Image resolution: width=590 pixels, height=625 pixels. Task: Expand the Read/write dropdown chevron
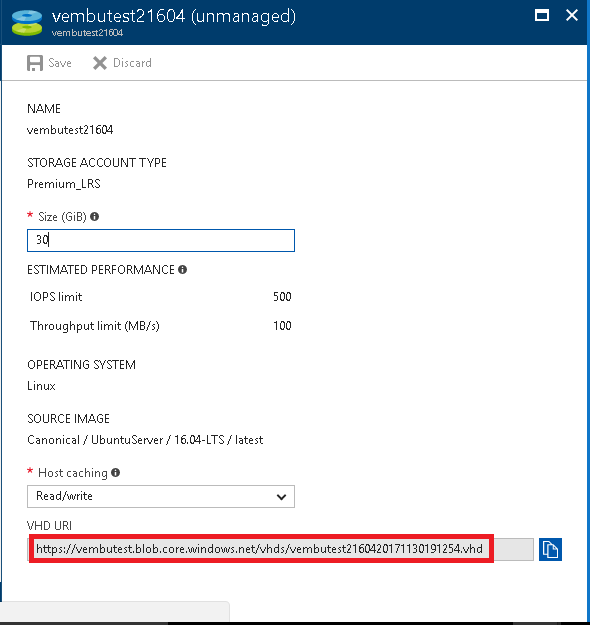point(281,497)
